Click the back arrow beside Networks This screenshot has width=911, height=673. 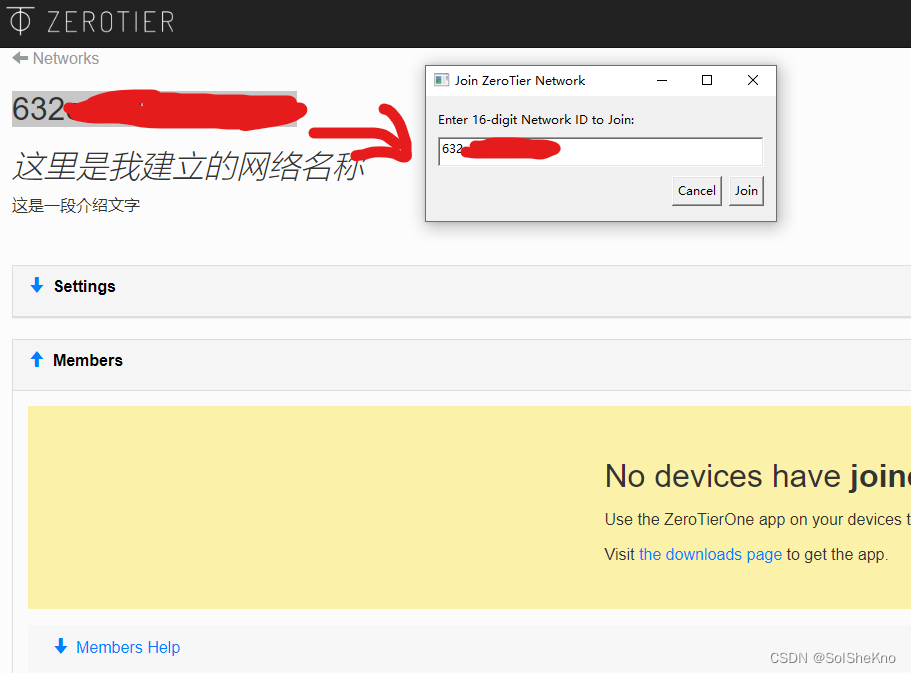click(x=20, y=58)
